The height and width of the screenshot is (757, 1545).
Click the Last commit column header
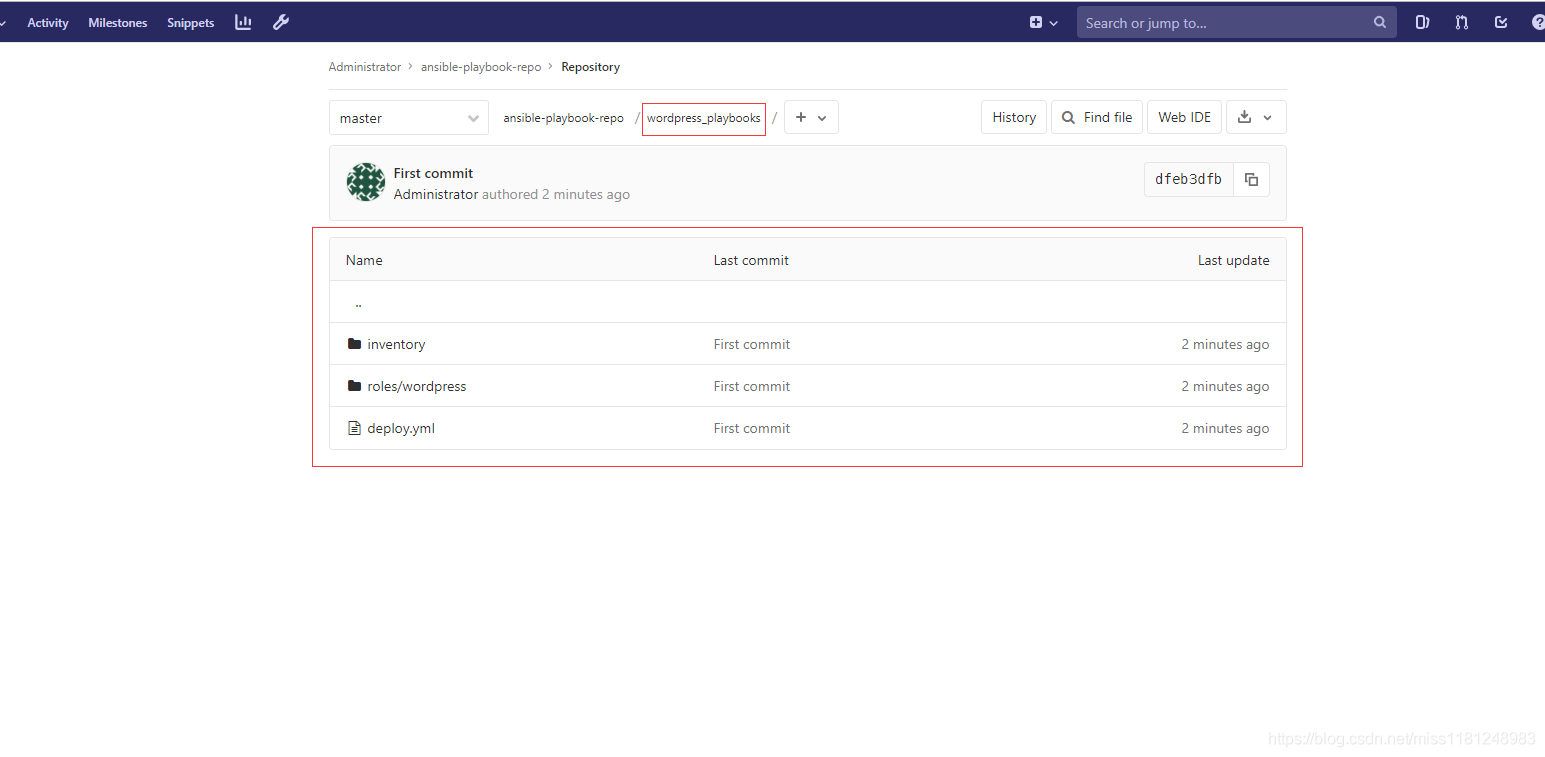(751, 260)
